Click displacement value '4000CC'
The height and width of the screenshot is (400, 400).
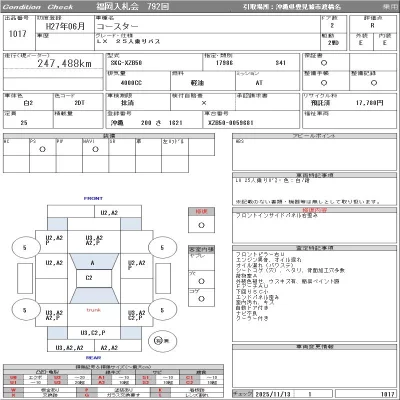(x=131, y=83)
